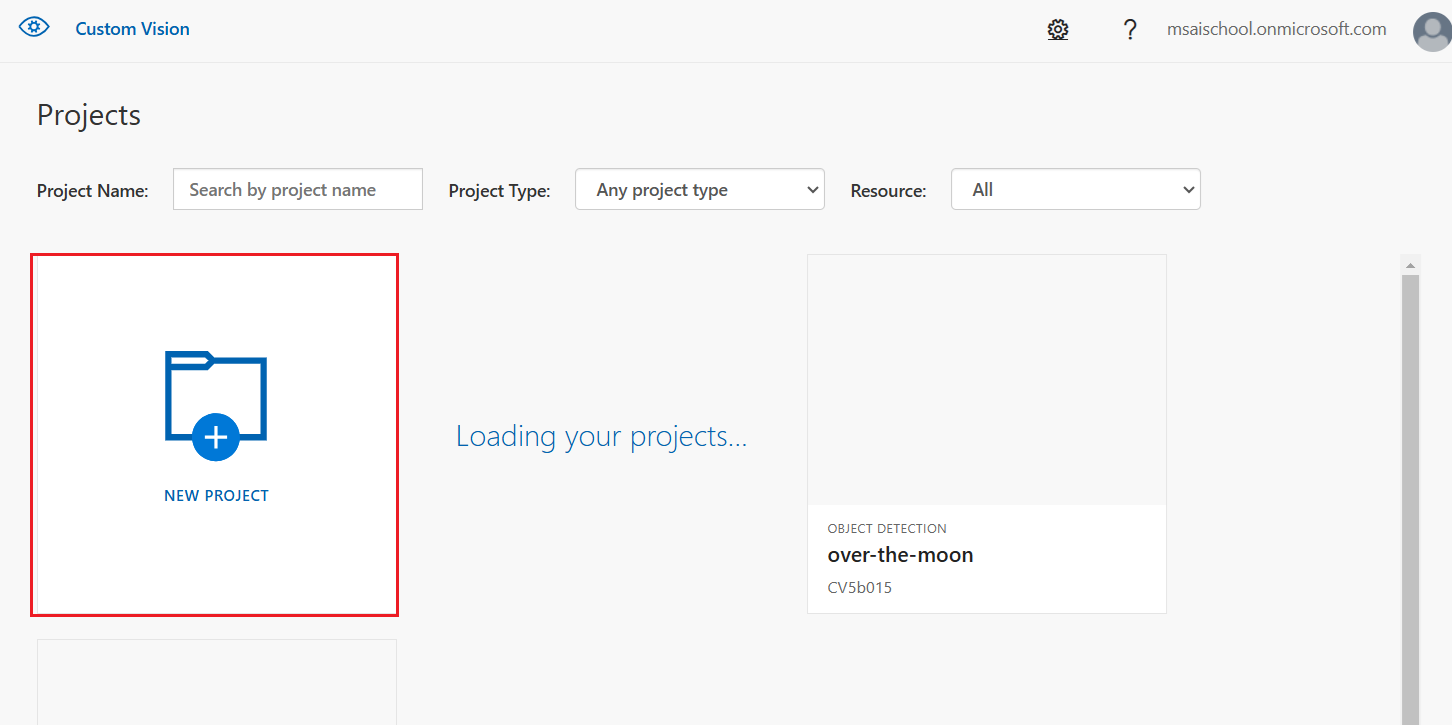Image resolution: width=1452 pixels, height=725 pixels.
Task: Click the over-the-moon project title
Action: point(900,555)
